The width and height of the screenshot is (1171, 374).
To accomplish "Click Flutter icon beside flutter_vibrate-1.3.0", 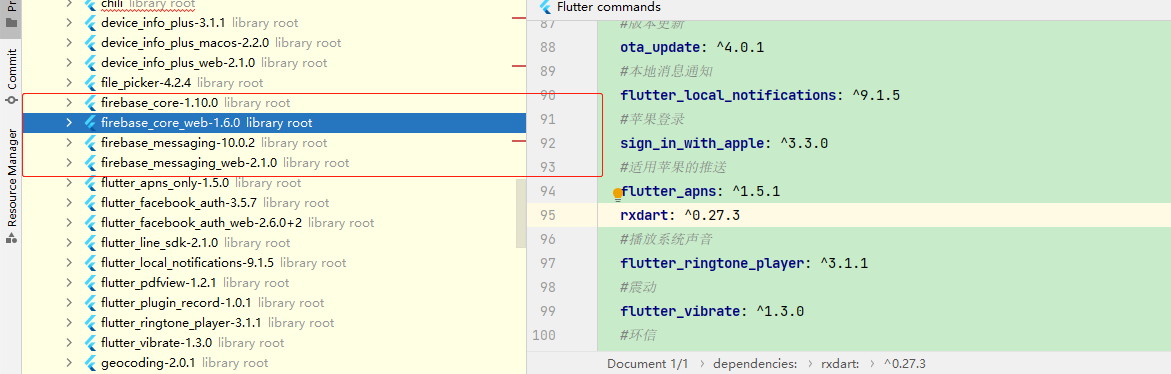I will coord(90,343).
